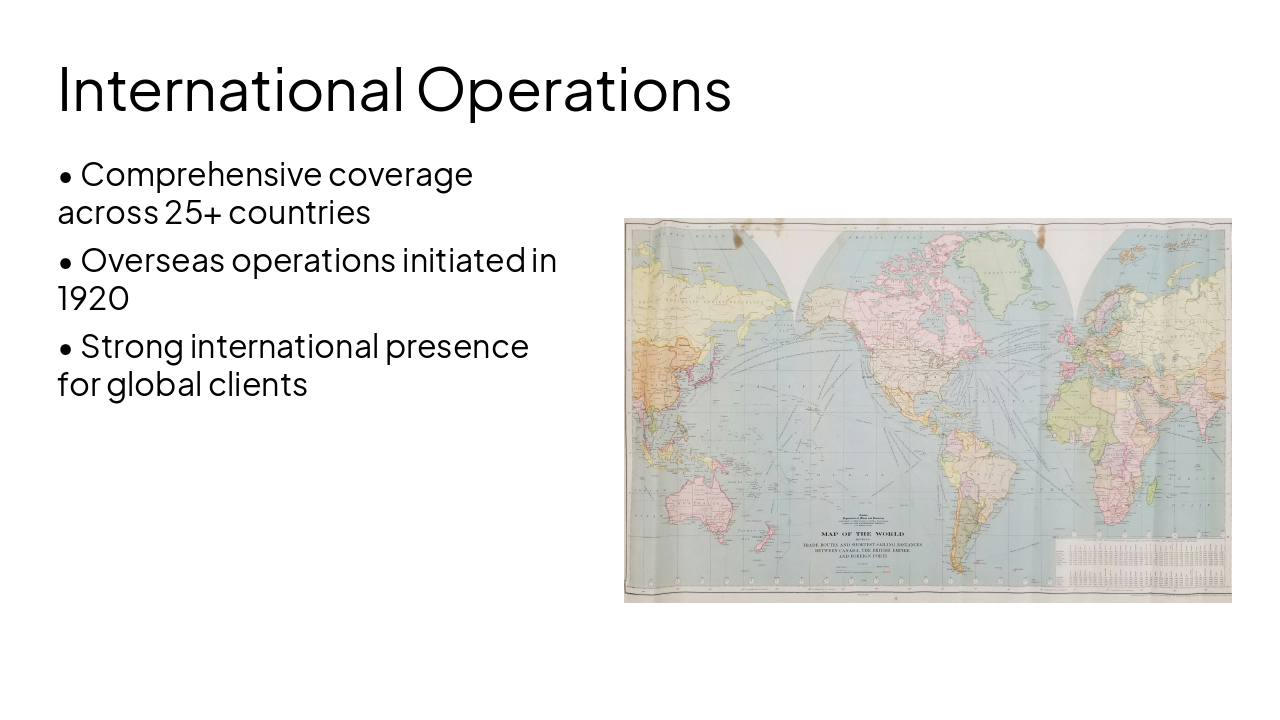Click the word "International" in the title
Screen dimensions: 1280x720
[230, 89]
